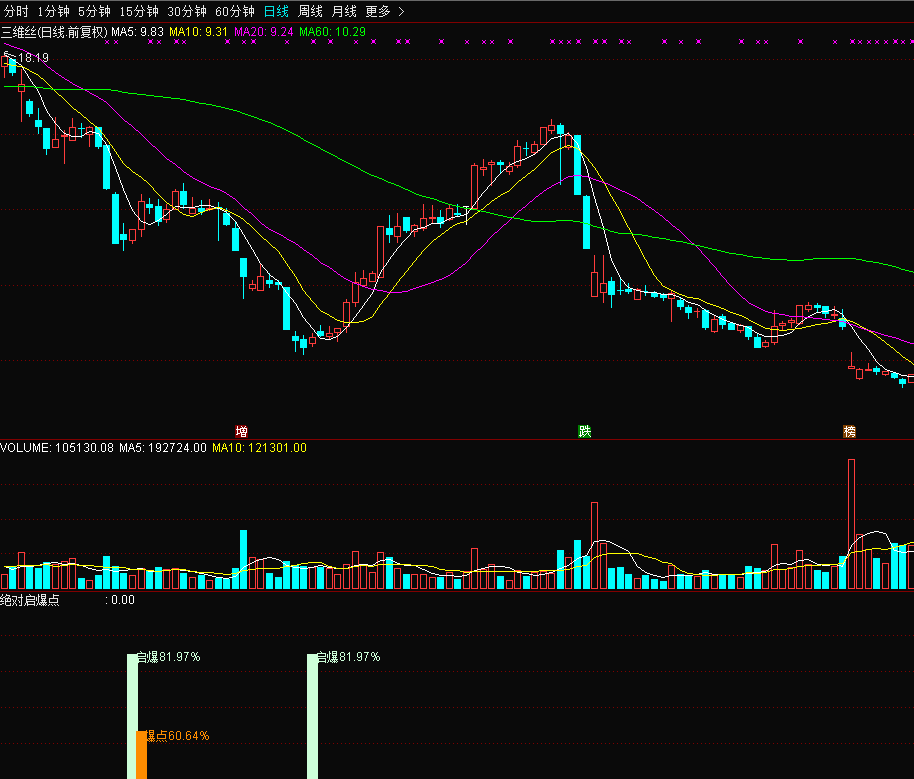Open the 15分钟 period tab
The image size is (914, 779).
[x=139, y=11]
